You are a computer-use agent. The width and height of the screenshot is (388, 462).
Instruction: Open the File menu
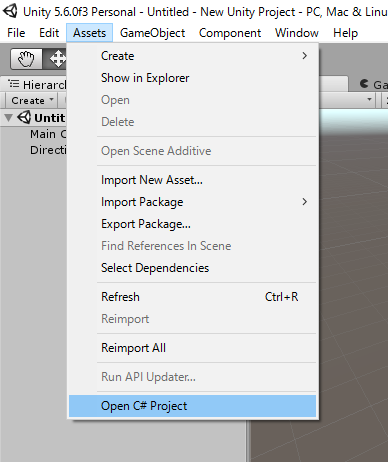16,33
